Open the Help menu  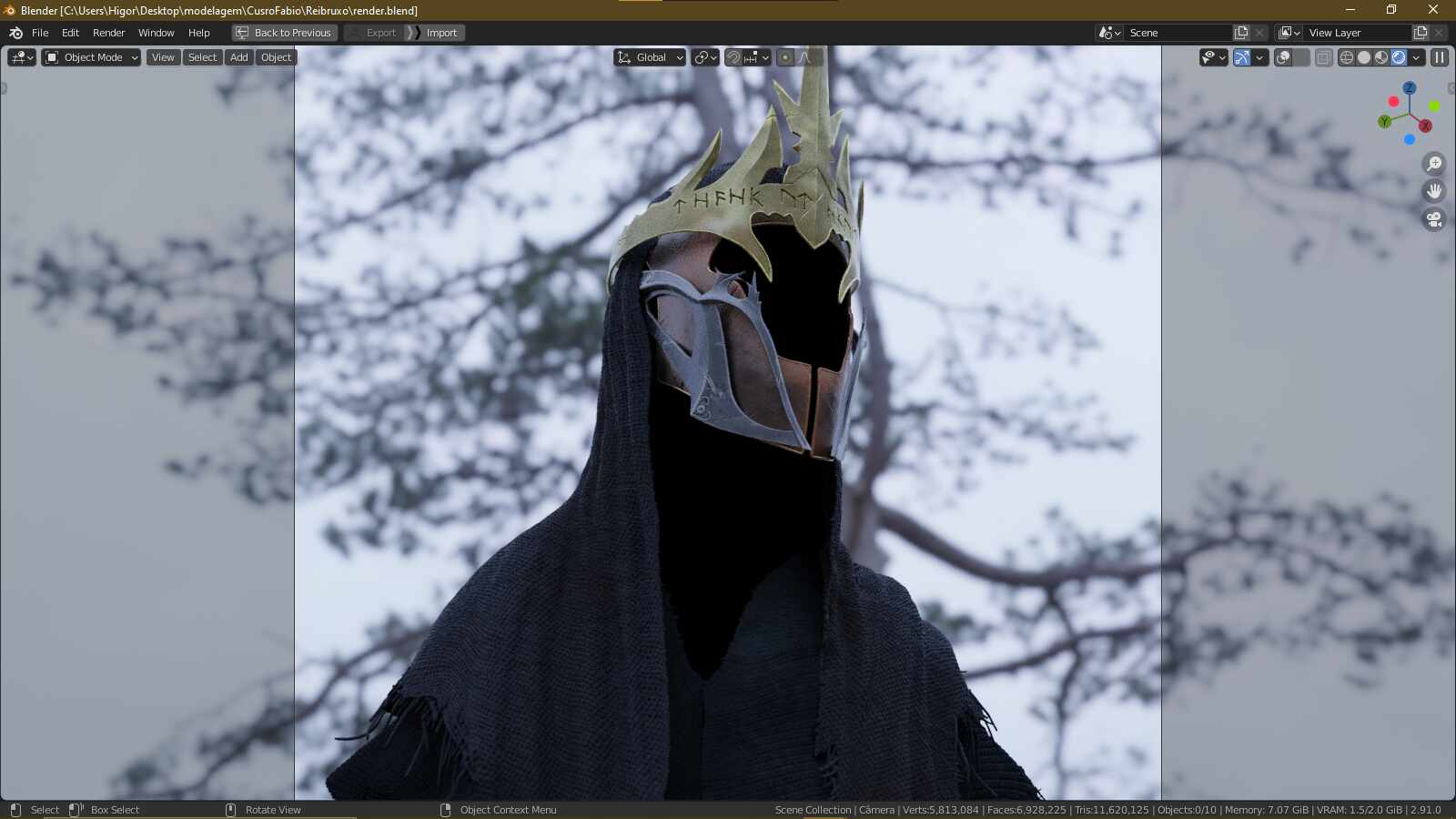pyautogui.click(x=199, y=33)
